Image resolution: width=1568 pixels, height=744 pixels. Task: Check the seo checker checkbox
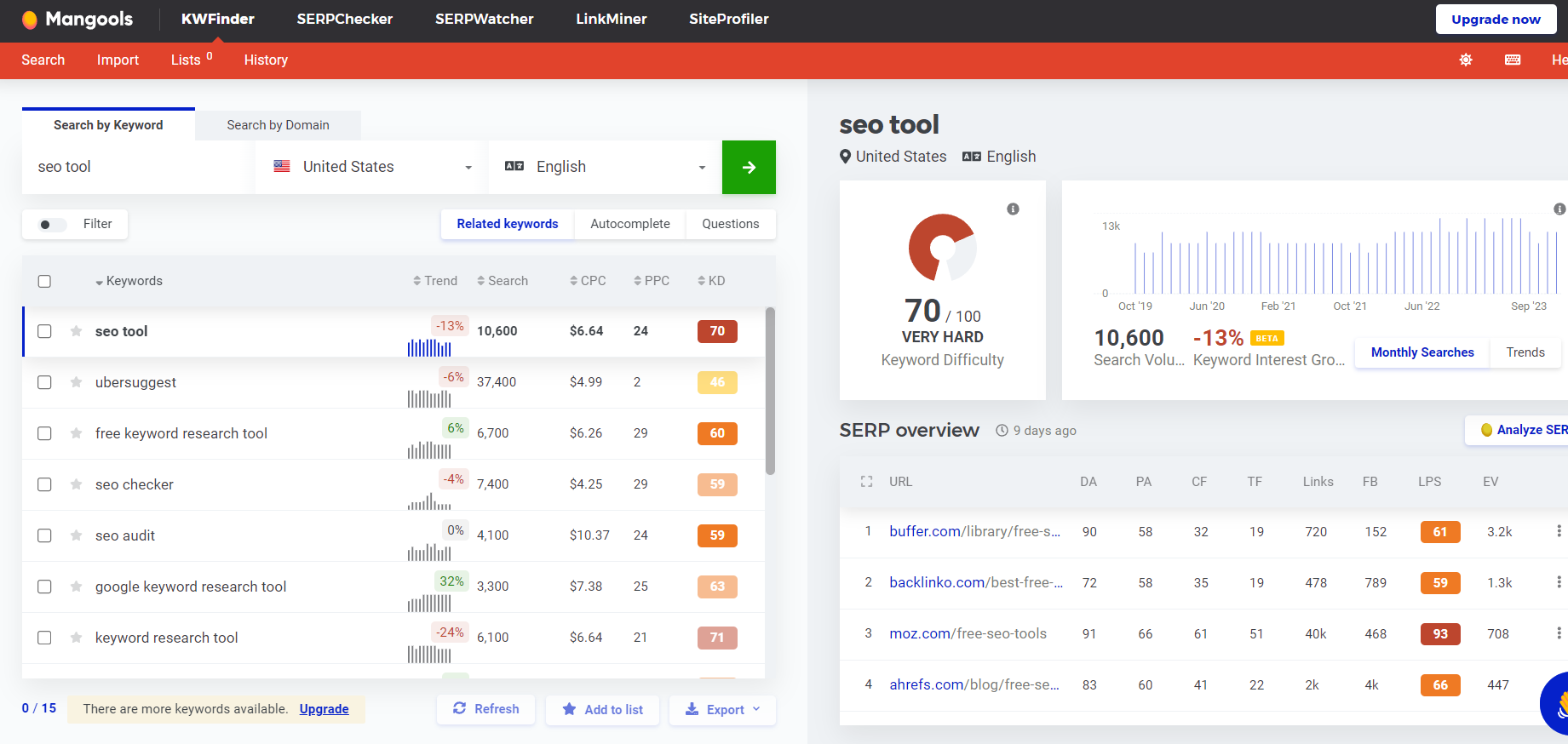44,484
